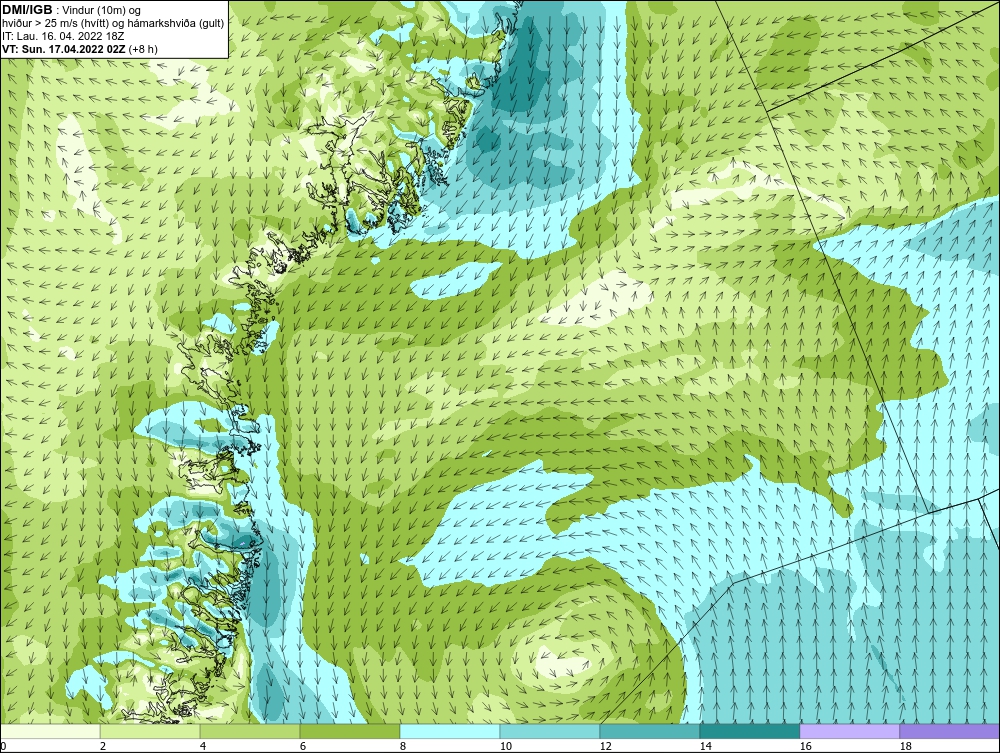
Task: Click legend scale label 6
Action: click(x=302, y=746)
